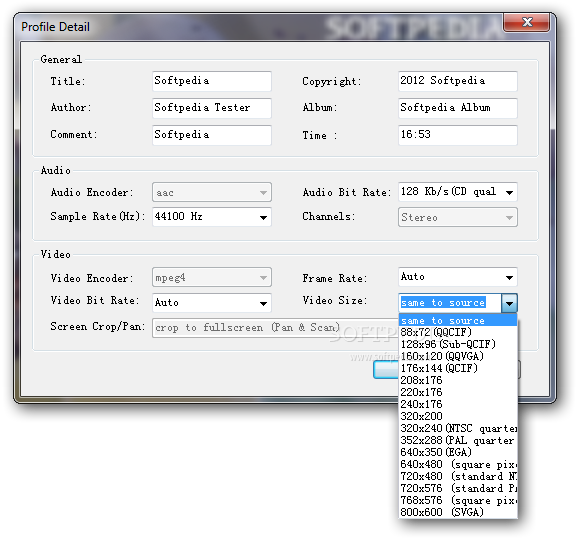Click the Title input field

pos(212,81)
